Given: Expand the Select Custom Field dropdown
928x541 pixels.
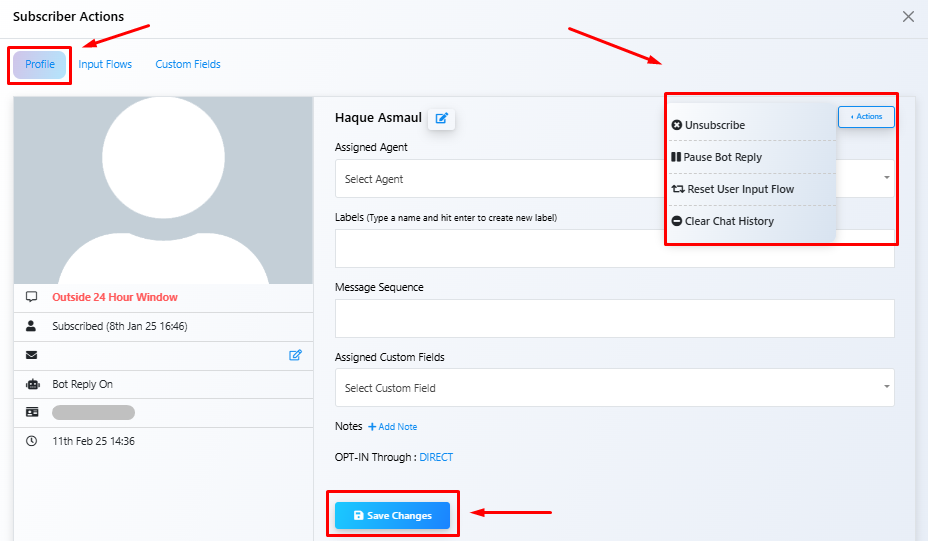Looking at the screenshot, I should point(614,388).
